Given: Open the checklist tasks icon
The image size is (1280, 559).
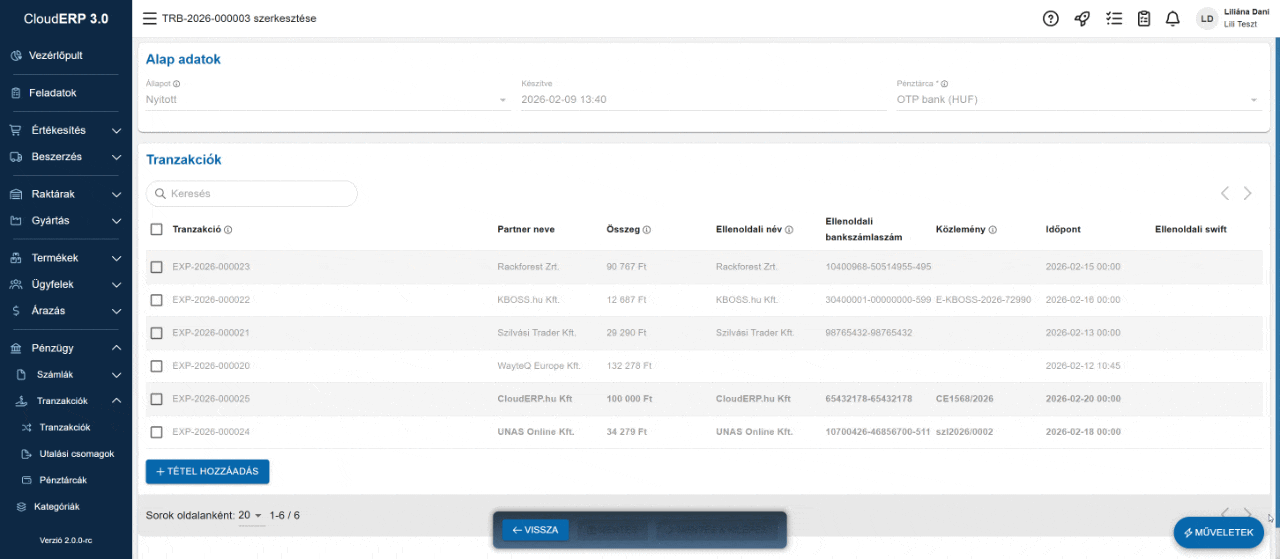Looking at the screenshot, I should tap(1114, 18).
